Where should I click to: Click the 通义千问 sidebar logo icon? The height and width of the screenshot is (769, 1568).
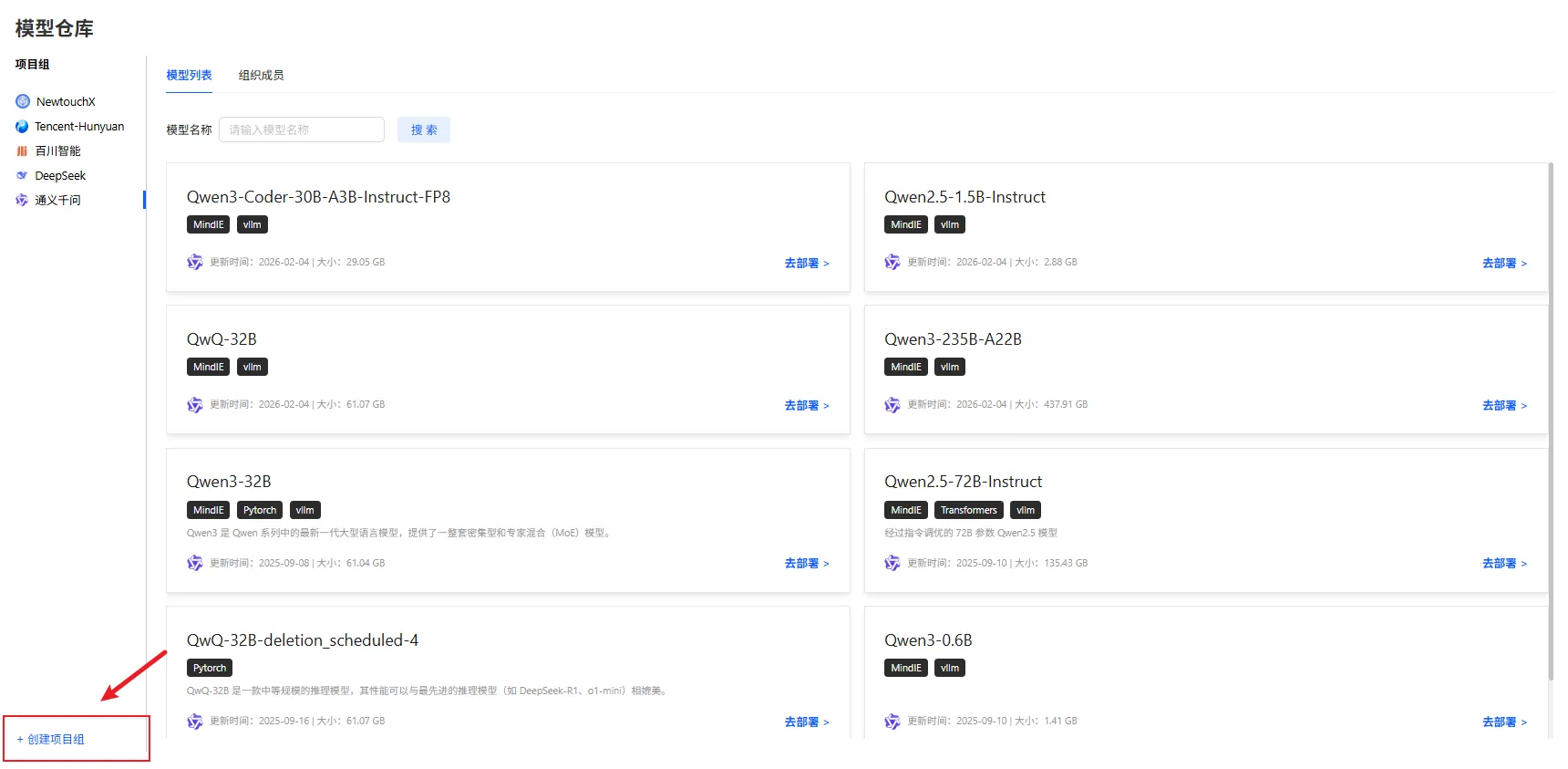[22, 200]
